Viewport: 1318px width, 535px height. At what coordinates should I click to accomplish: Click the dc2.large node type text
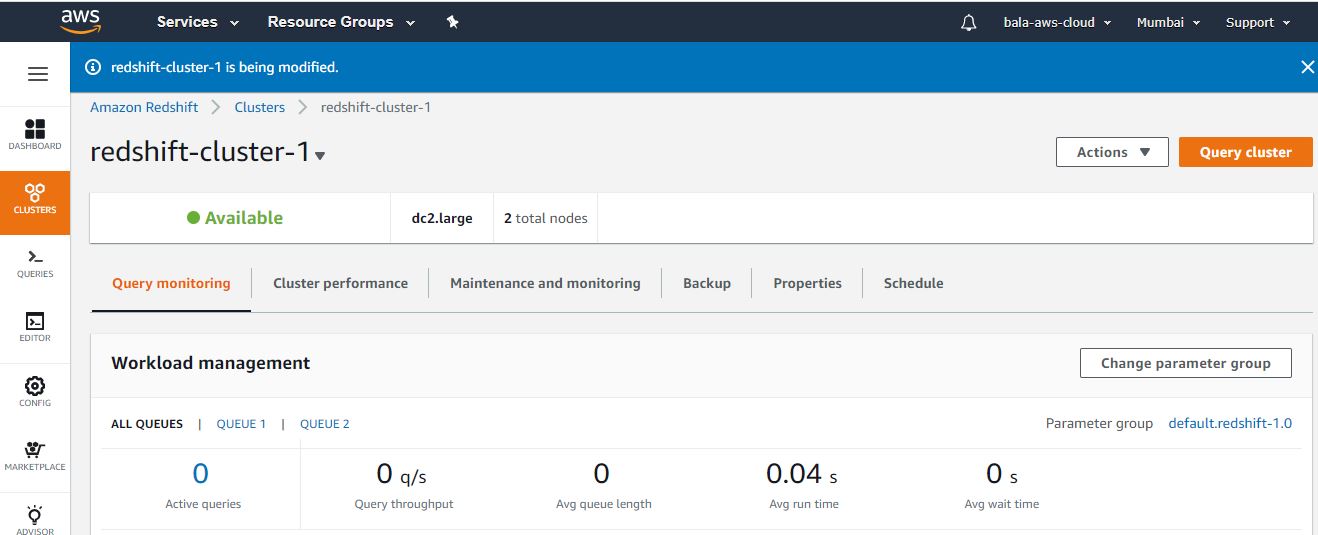tap(442, 218)
